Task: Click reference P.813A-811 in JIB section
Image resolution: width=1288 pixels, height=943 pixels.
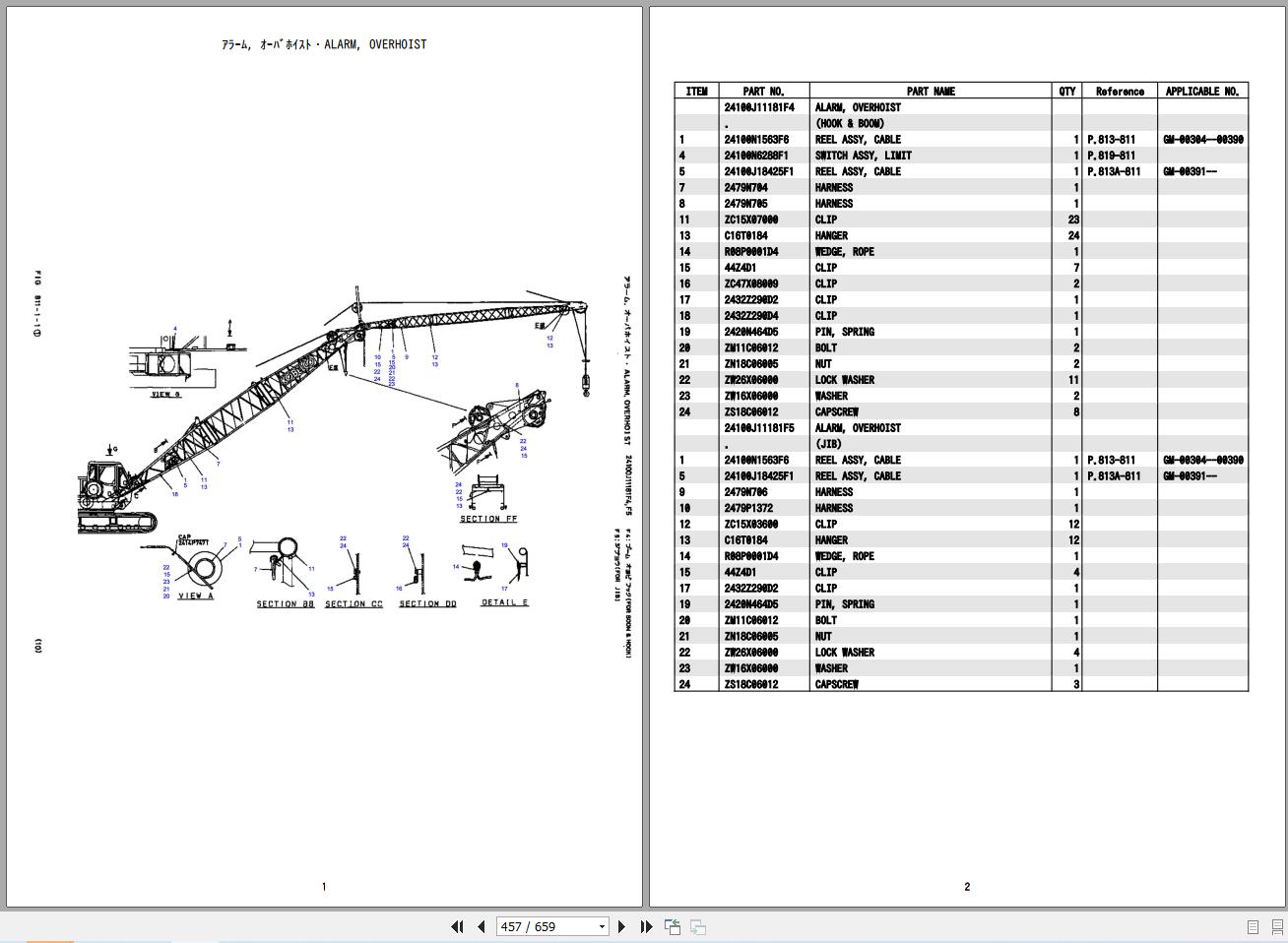Action: coord(1114,476)
